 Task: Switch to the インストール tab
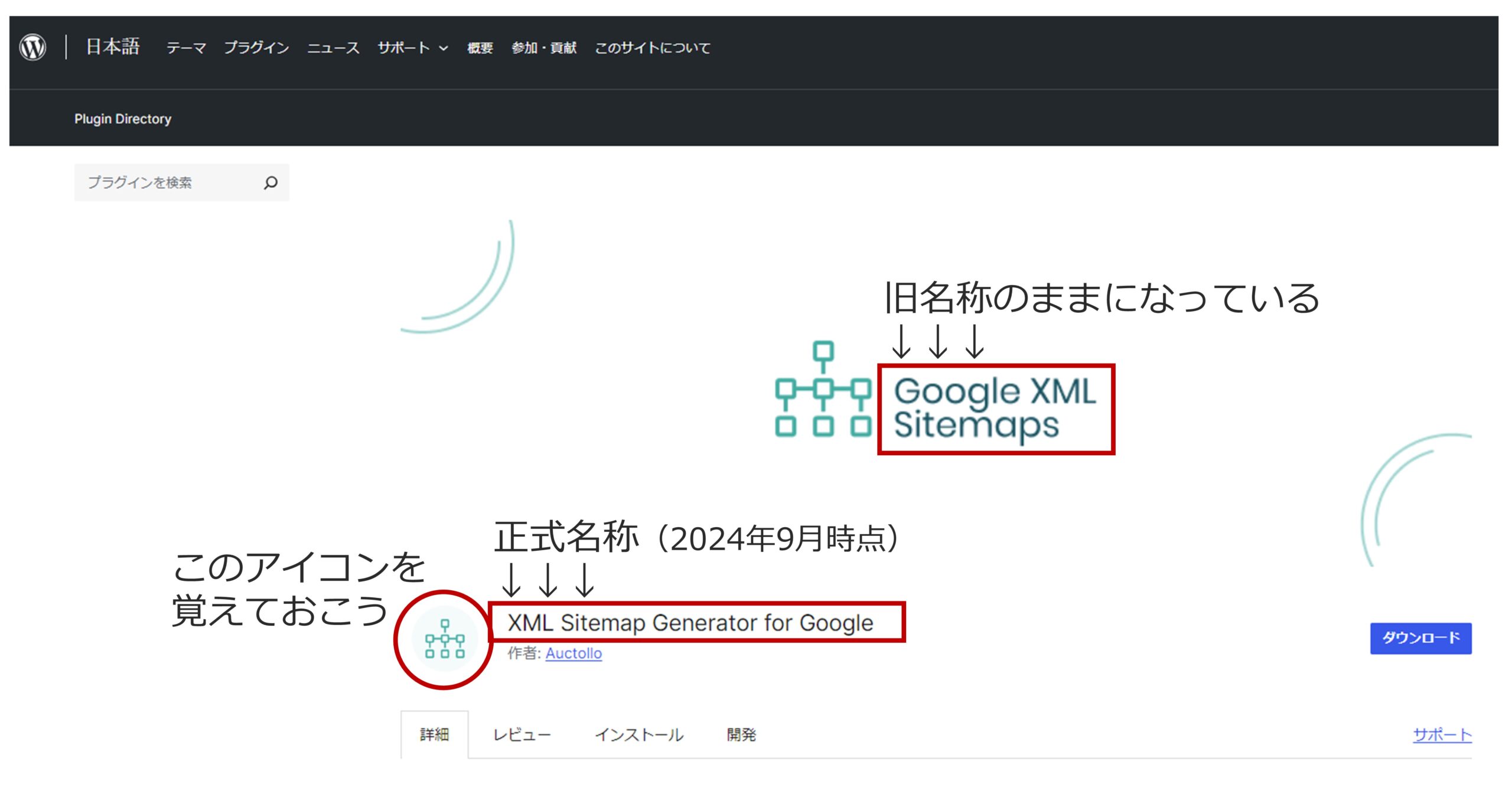pos(639,735)
